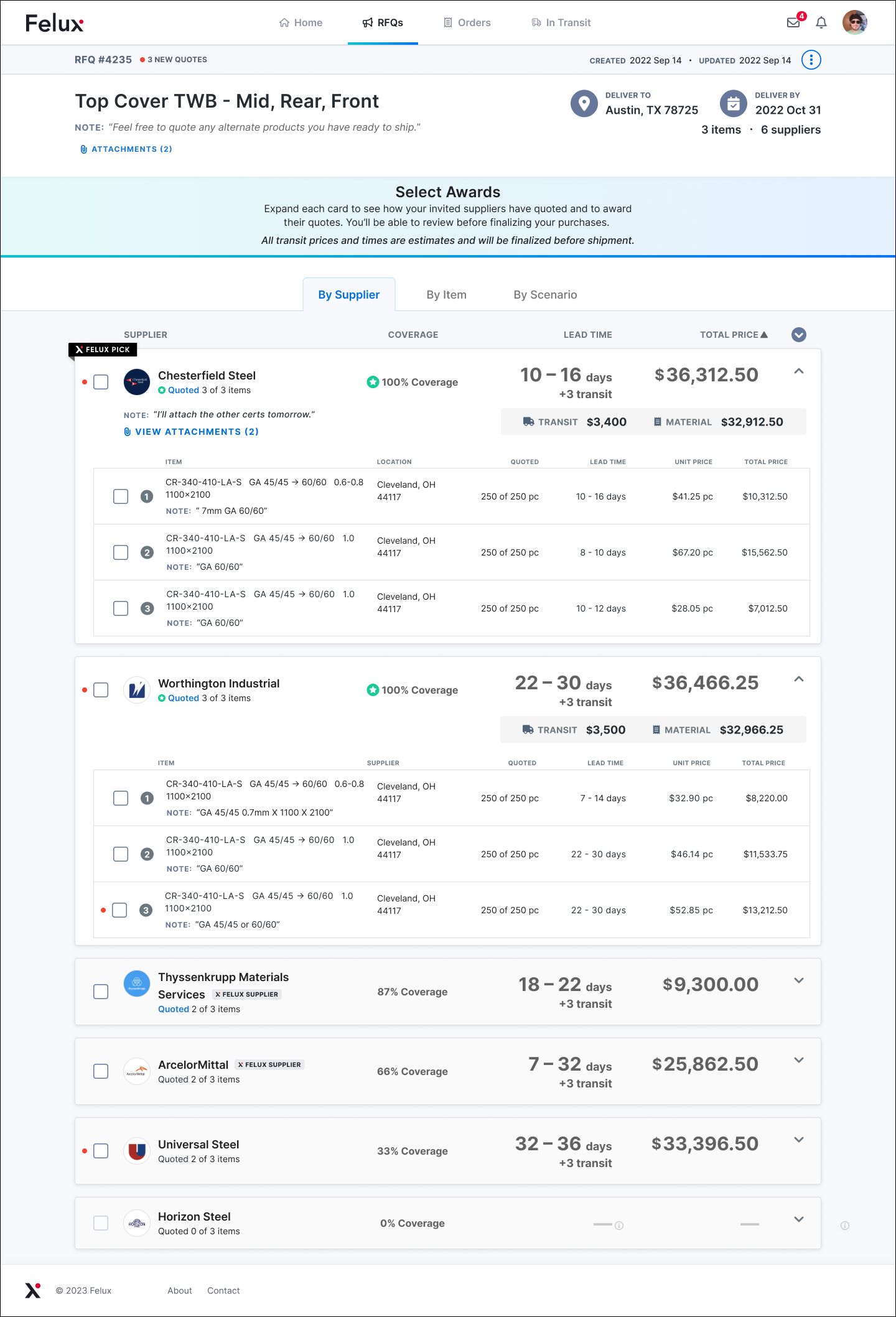Select the Chesterfield Steel supplier checkbox

pyautogui.click(x=101, y=382)
